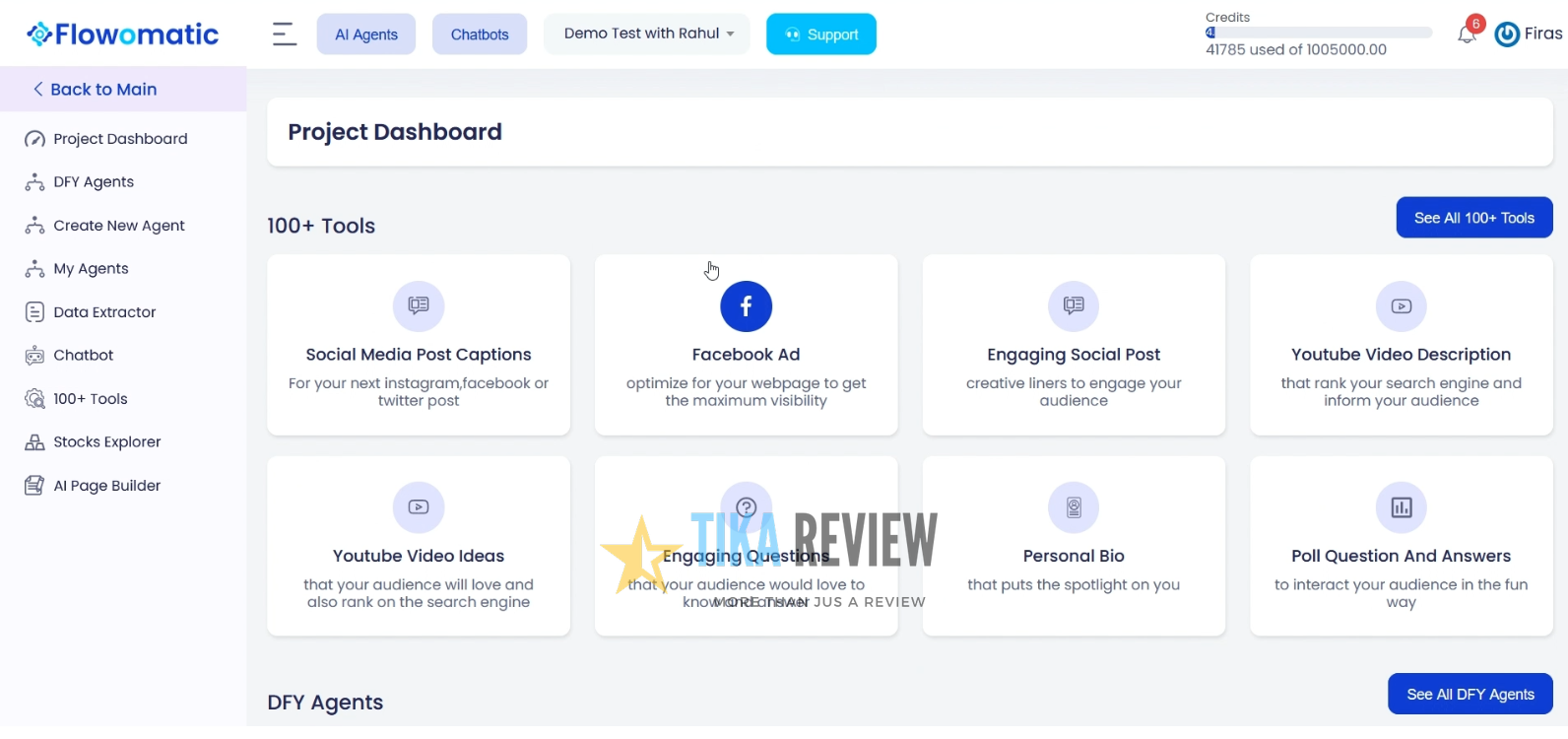
Task: Click the Support button
Action: click(821, 34)
